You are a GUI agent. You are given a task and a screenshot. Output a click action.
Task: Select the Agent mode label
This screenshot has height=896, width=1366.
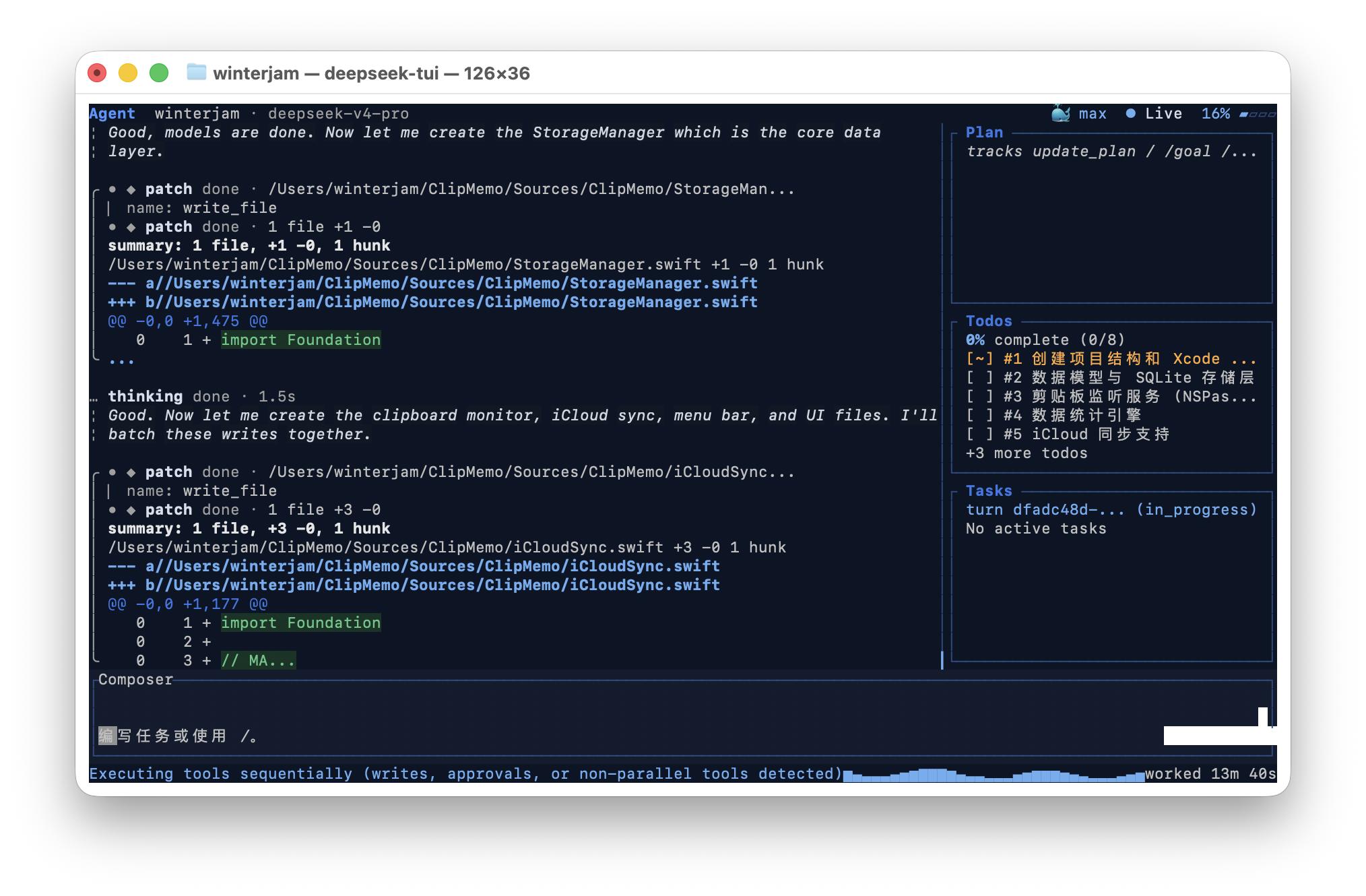(x=112, y=114)
